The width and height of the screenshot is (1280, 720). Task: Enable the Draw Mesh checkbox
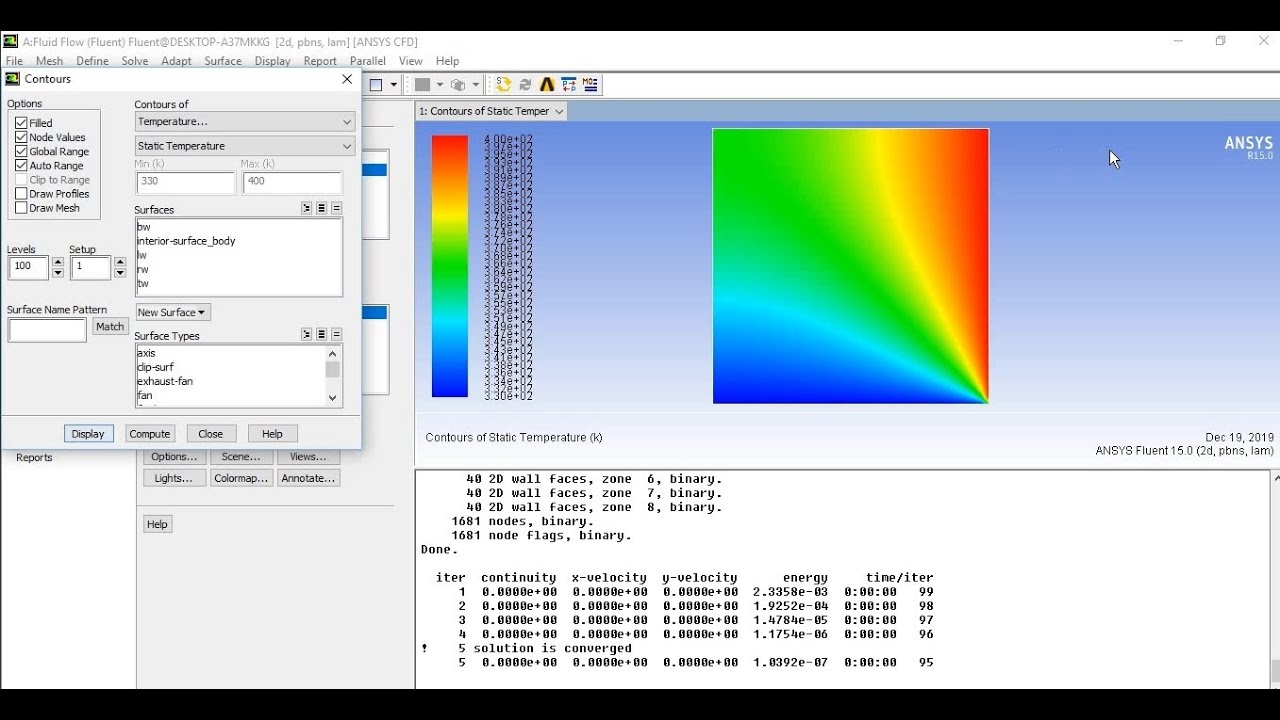tap(21, 208)
